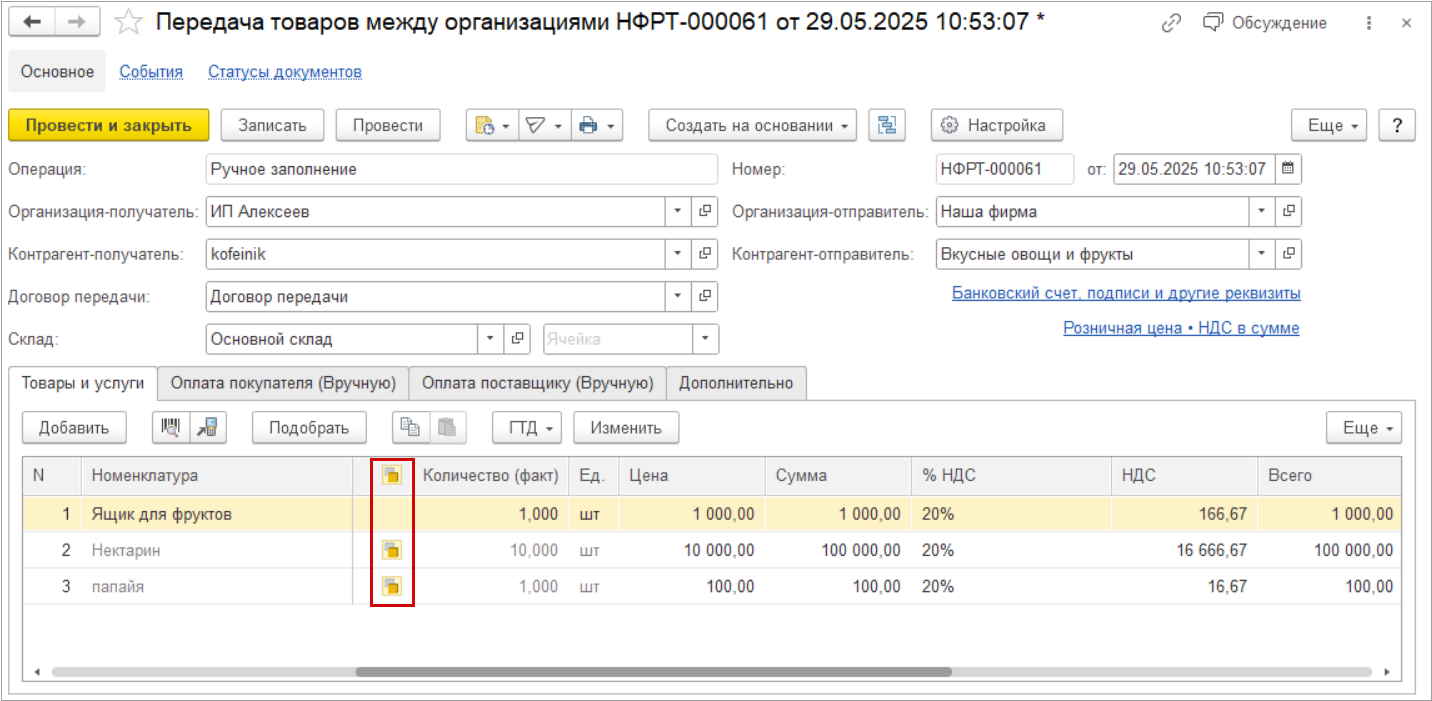Click Провести и закрыть button
The image size is (1432, 701).
click(x=108, y=125)
